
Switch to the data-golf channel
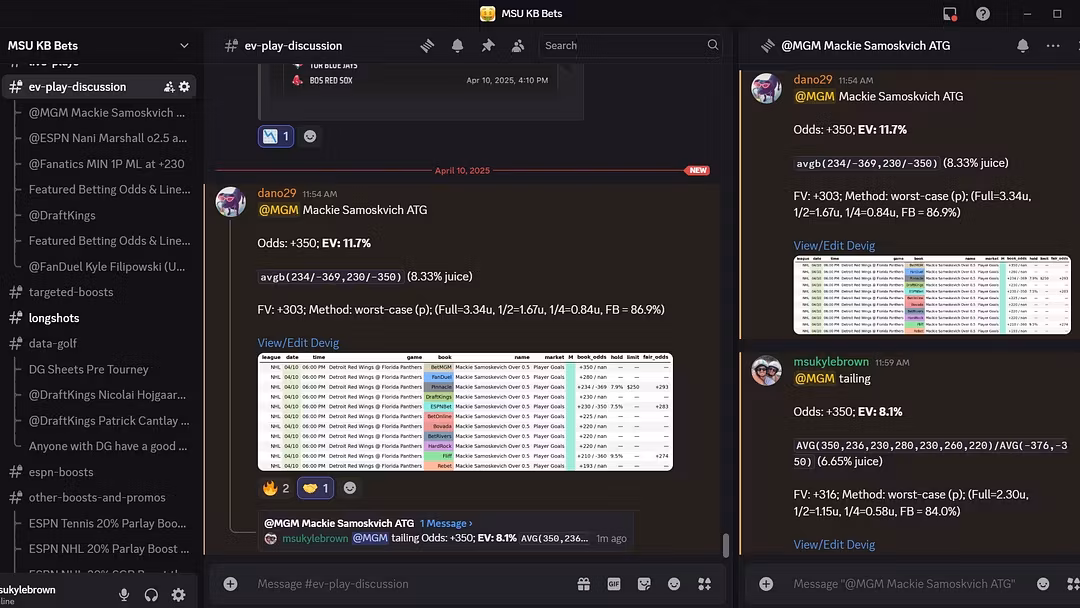pyautogui.click(x=52, y=344)
